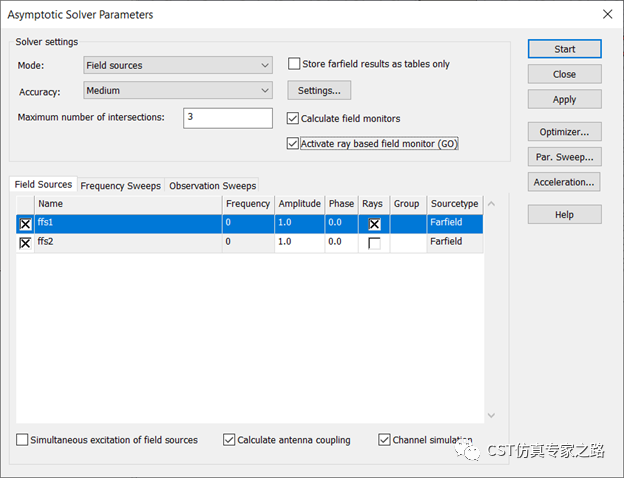The width and height of the screenshot is (624, 478).
Task: Open the Mode dropdown showing Field sources
Action: [x=177, y=66]
